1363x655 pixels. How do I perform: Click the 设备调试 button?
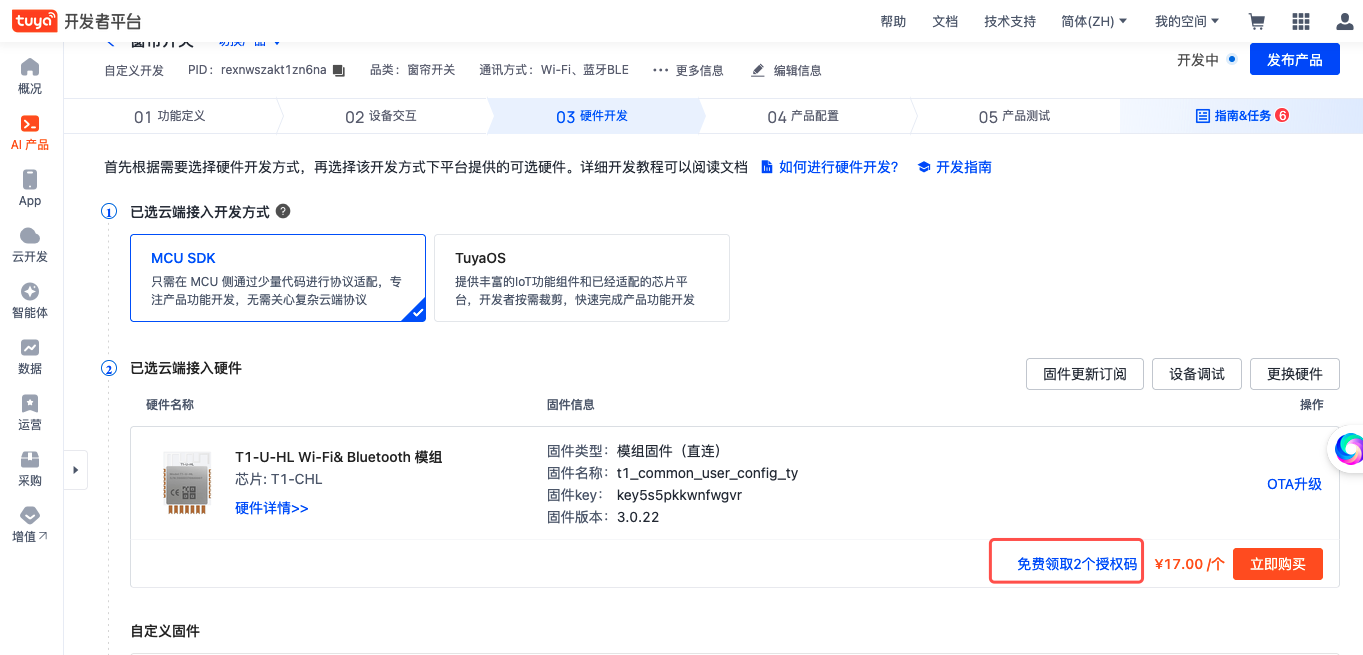pyautogui.click(x=1197, y=374)
